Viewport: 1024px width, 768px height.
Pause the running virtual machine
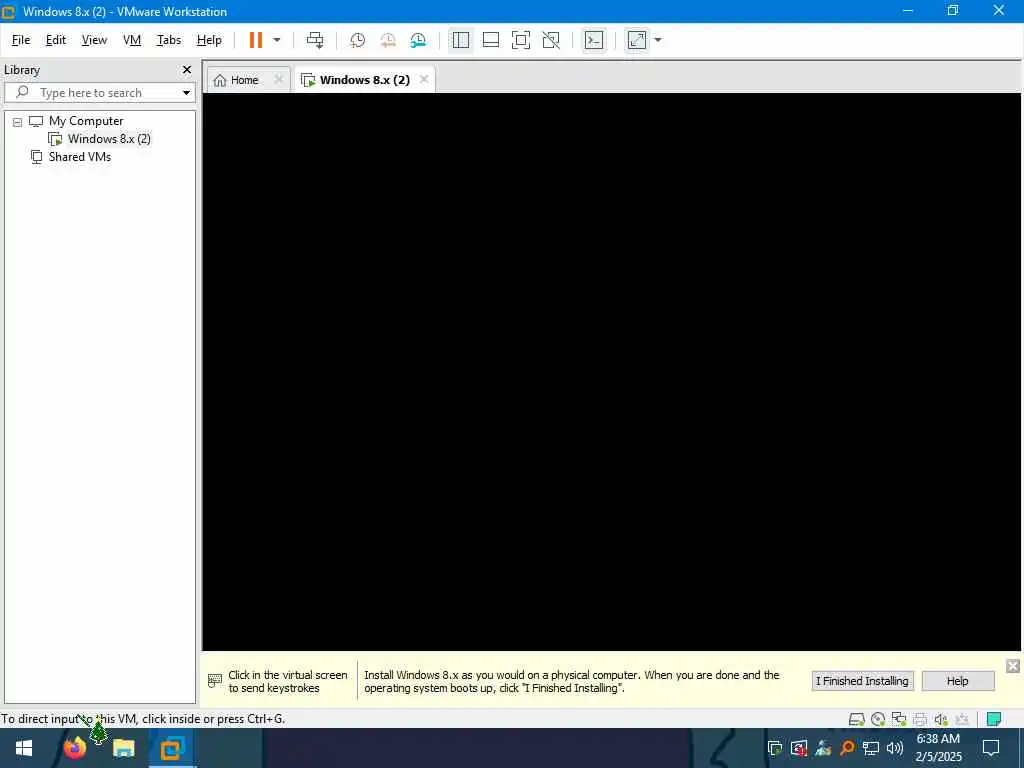[255, 40]
